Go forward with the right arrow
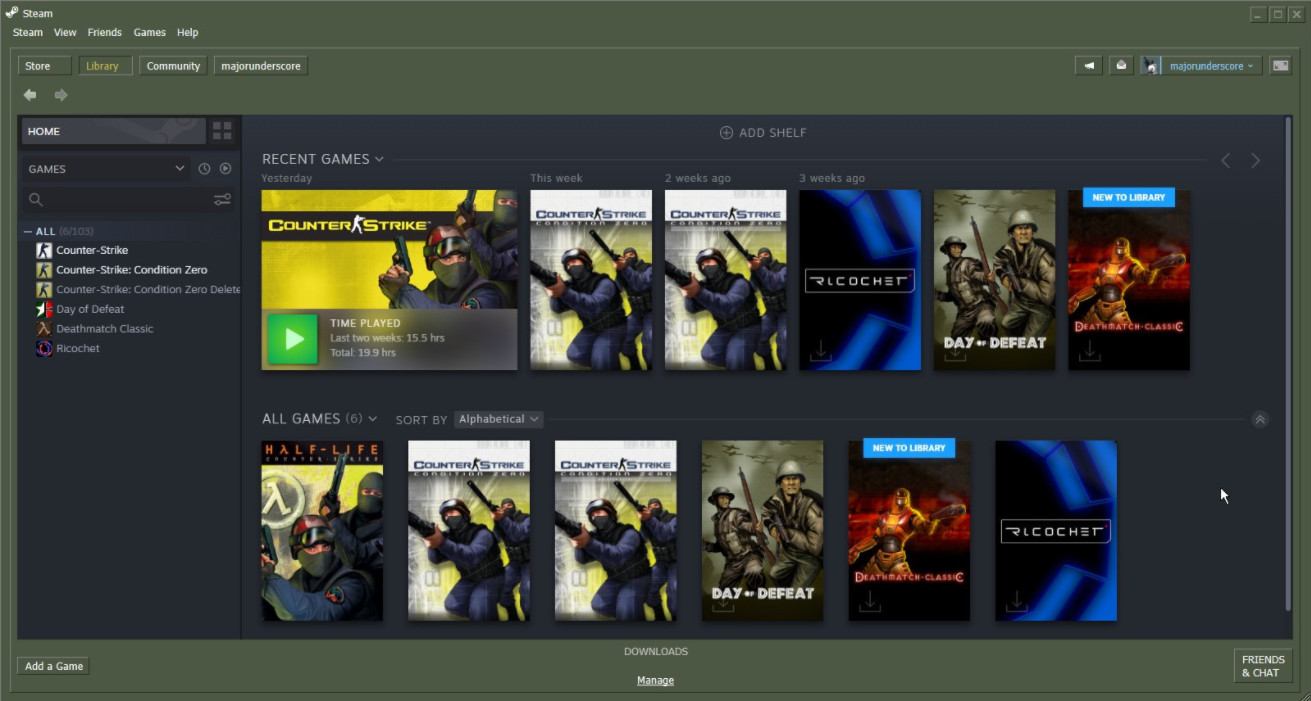The width and height of the screenshot is (1311, 701). [61, 95]
